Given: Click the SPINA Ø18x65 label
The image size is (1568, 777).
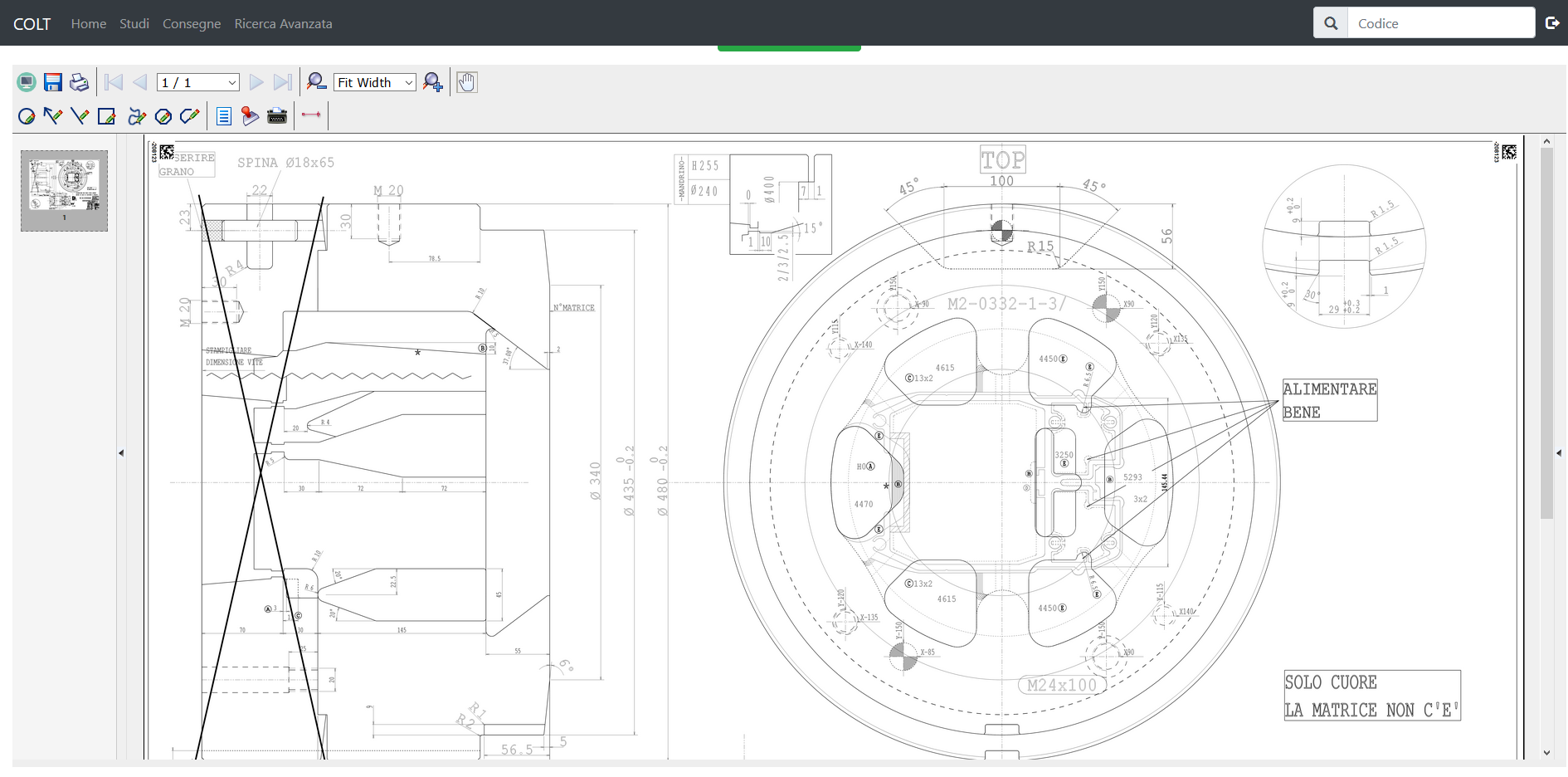Looking at the screenshot, I should (286, 163).
